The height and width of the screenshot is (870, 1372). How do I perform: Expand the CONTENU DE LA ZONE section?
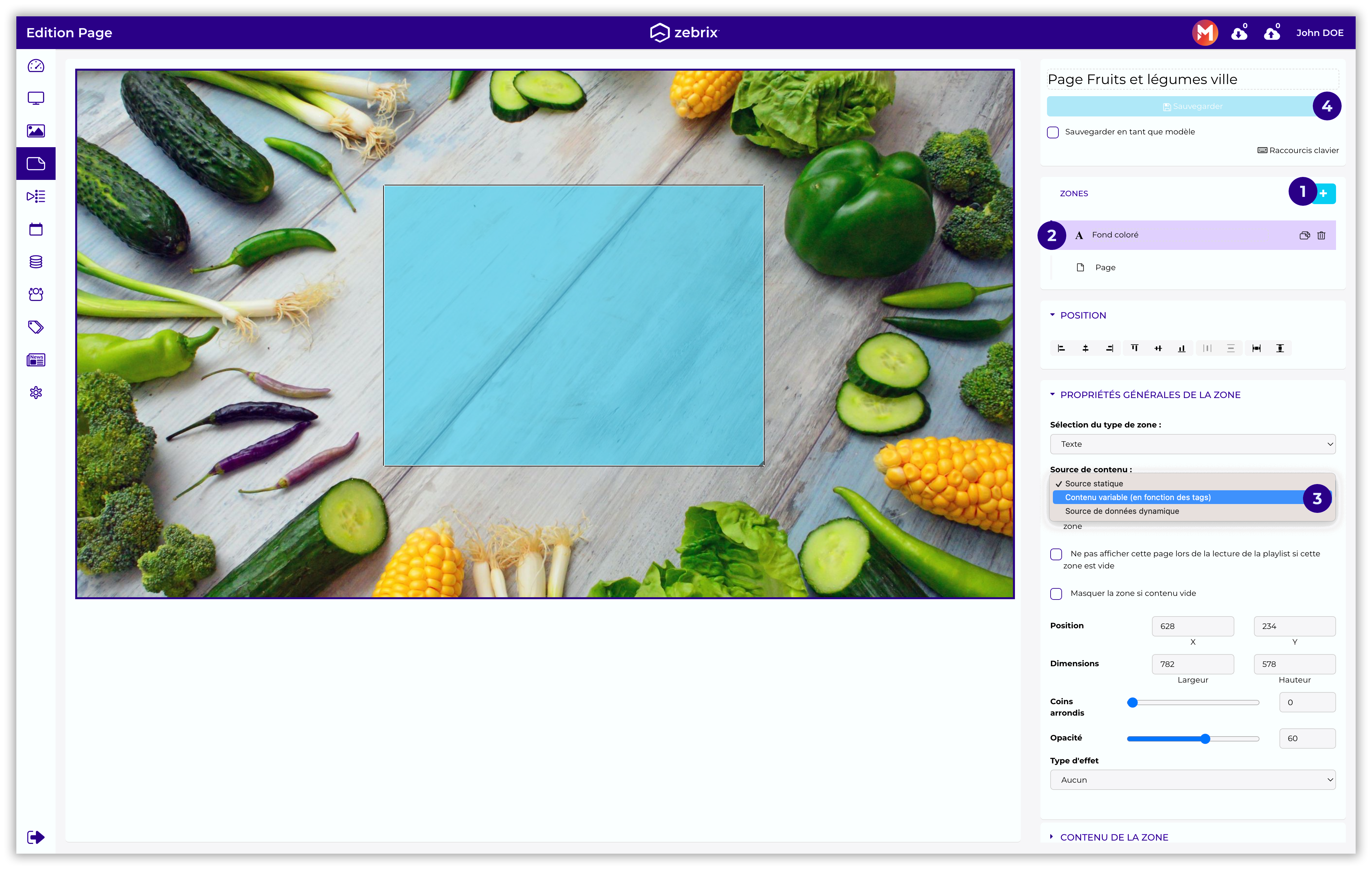click(1113, 837)
